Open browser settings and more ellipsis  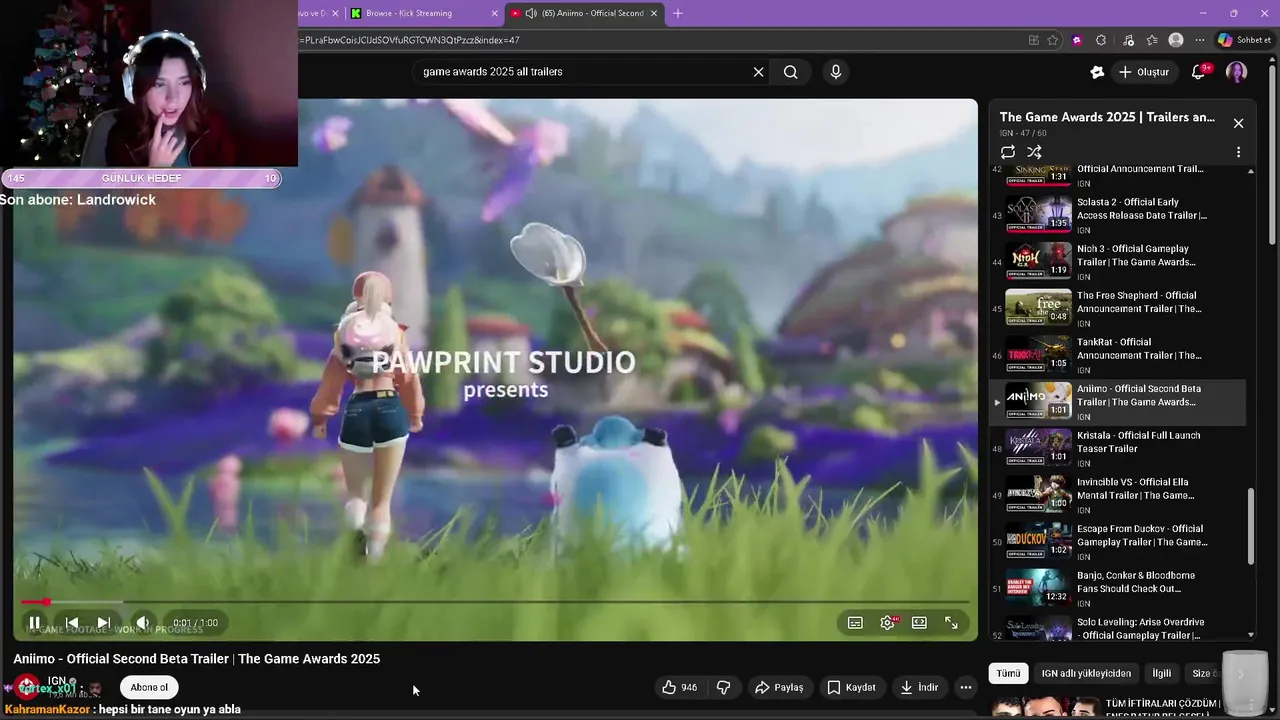tap(1200, 40)
